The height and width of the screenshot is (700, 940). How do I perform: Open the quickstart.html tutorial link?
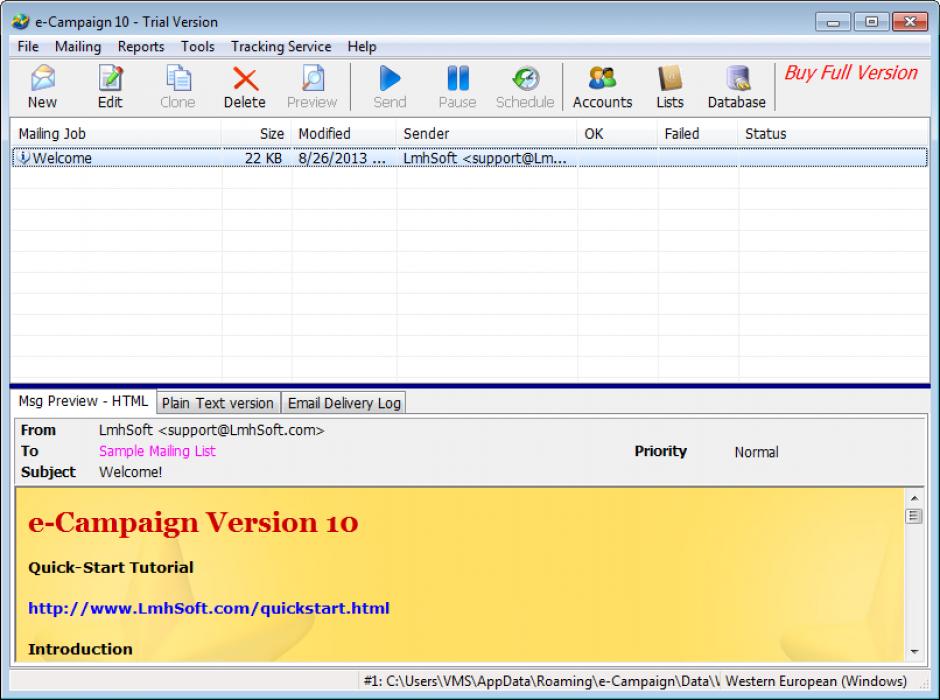(x=209, y=608)
